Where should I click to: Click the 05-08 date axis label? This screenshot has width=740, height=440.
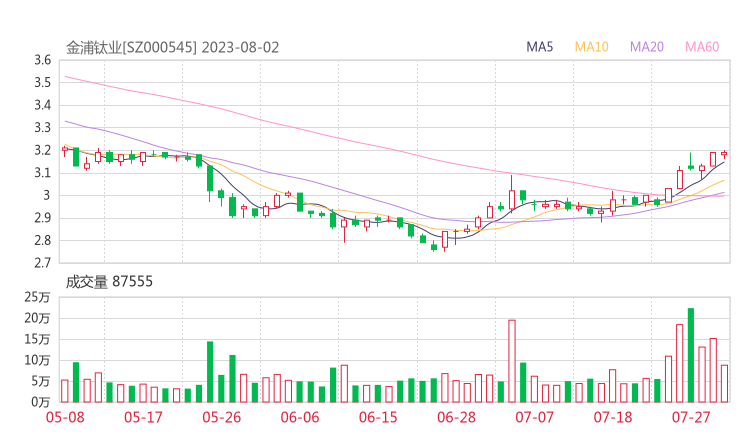coord(65,417)
